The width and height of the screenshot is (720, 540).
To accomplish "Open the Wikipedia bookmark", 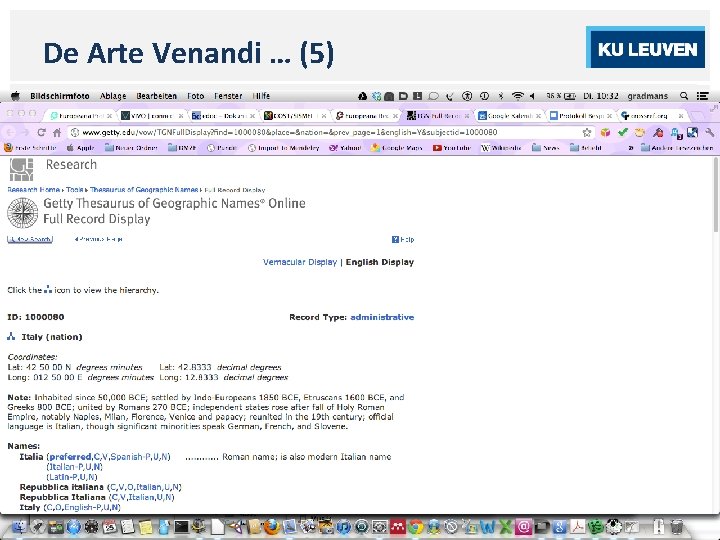I will click(501, 148).
